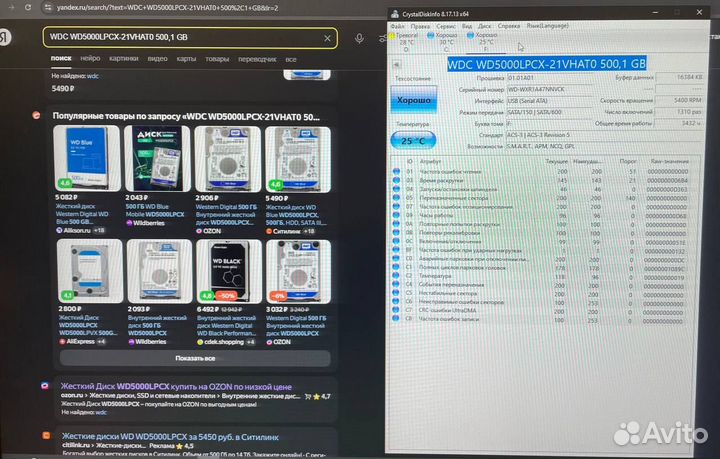The width and height of the screenshot is (720, 459).
Task: Open the OZON product thumbnail priced 2 906 ₽
Action: 228,159
